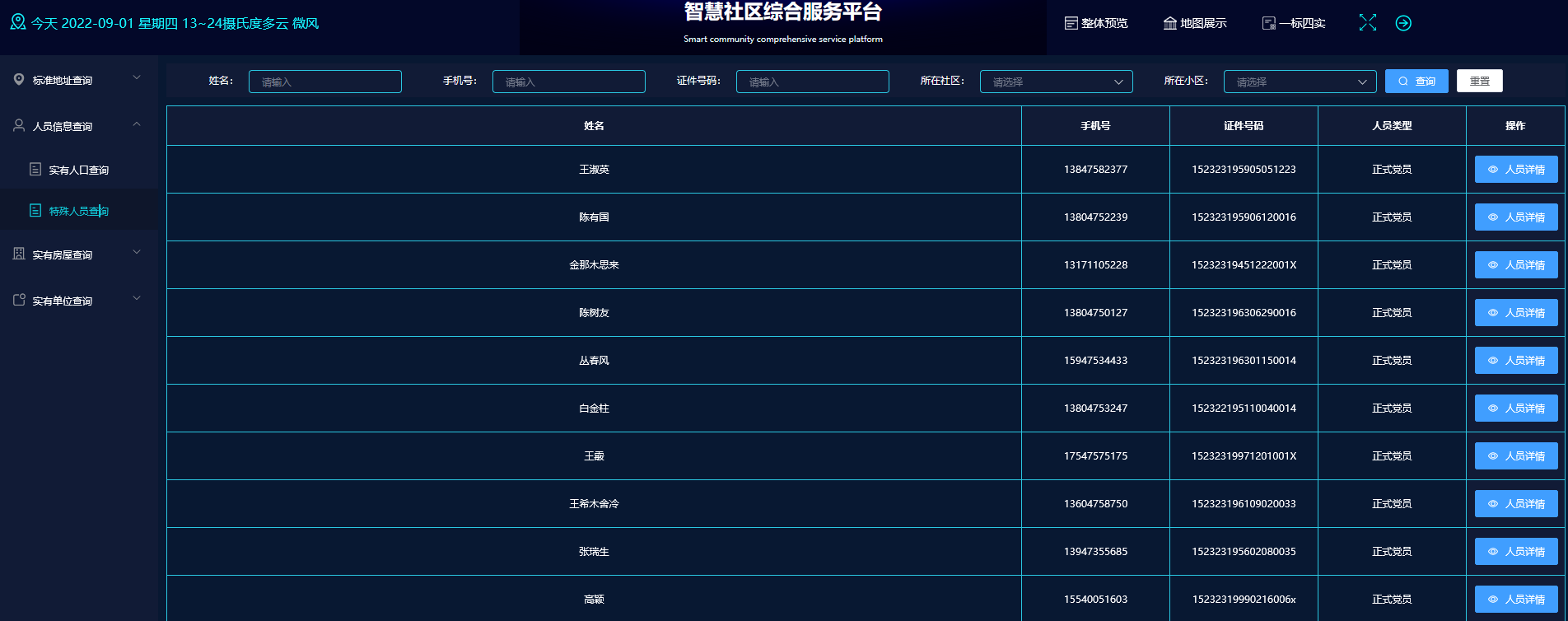
Task: Click the 一标四实 icon in header
Action: pos(1268,23)
